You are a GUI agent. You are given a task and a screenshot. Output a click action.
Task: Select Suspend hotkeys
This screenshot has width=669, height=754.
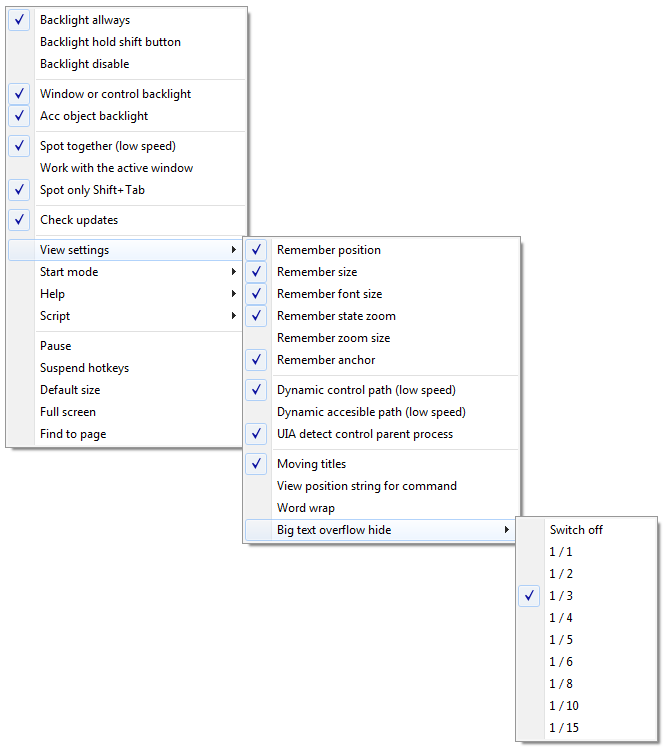pos(127,368)
